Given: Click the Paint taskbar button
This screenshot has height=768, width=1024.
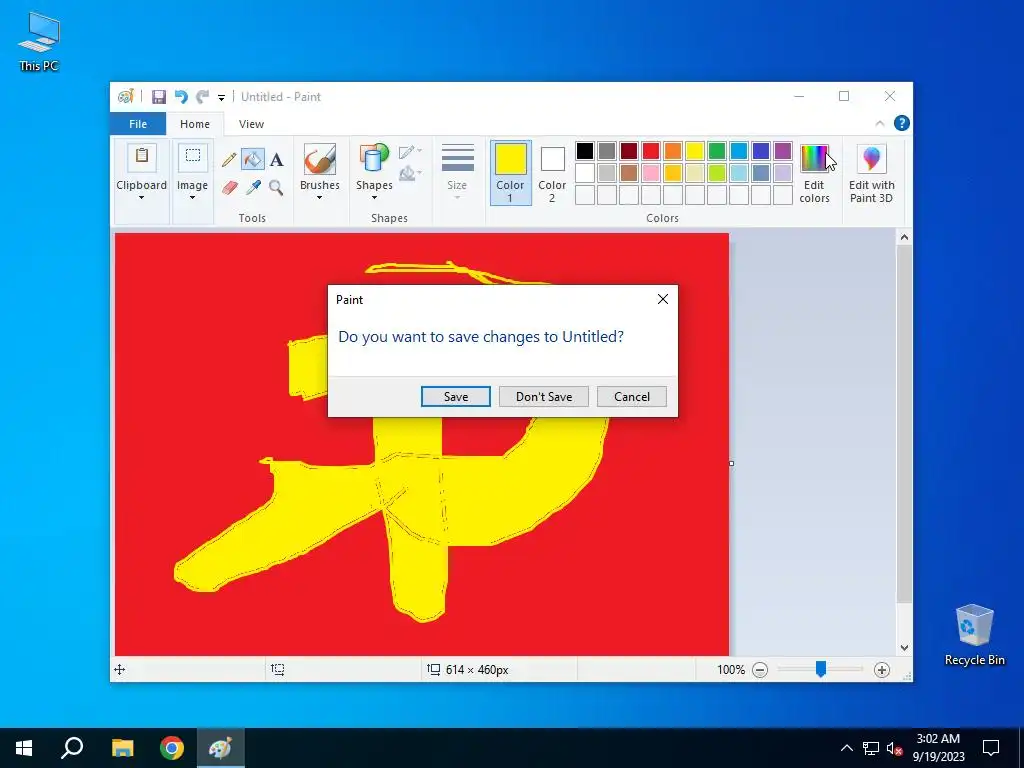Looking at the screenshot, I should click(x=220, y=748).
